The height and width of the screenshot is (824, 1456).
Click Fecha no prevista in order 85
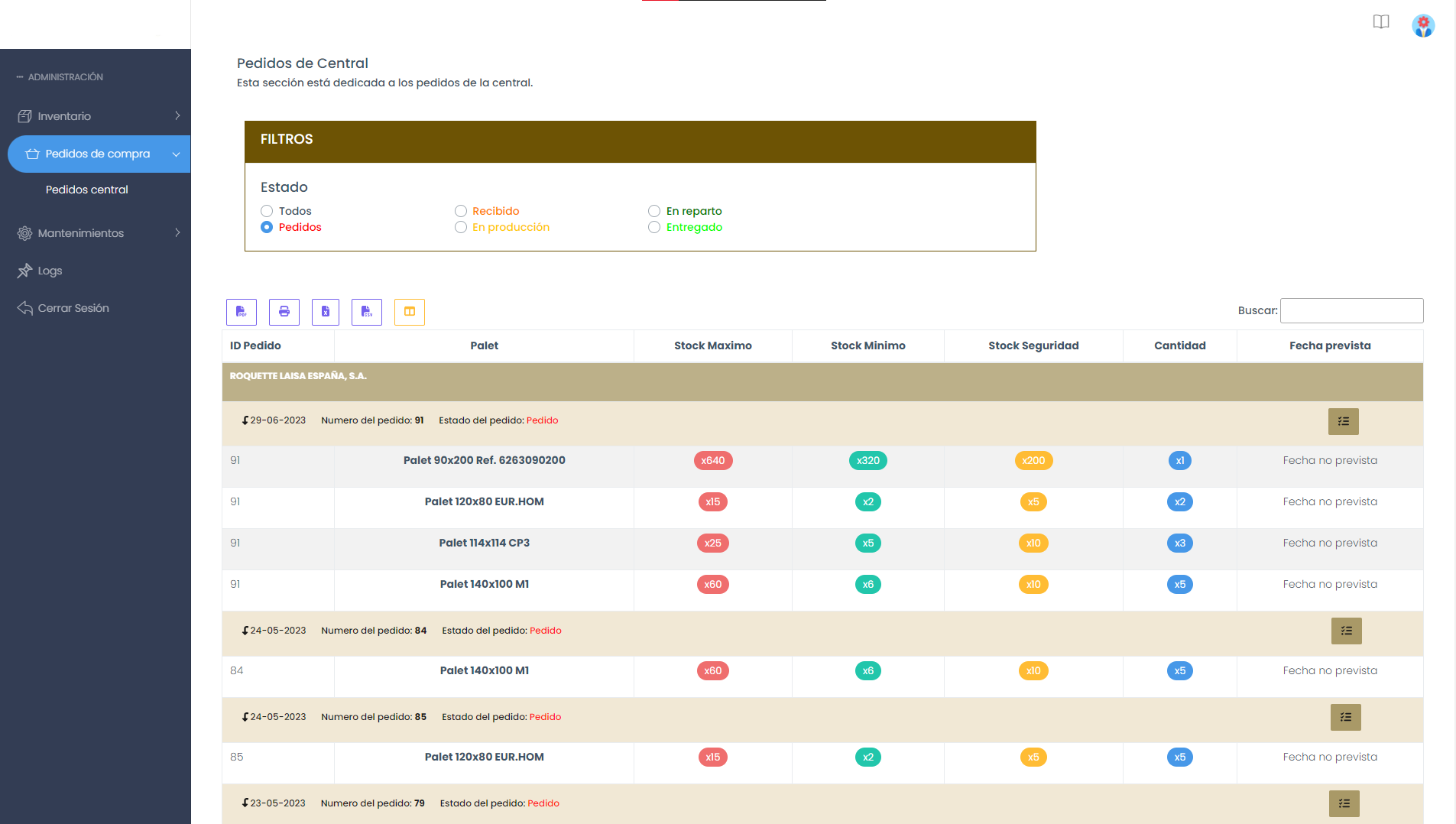tap(1330, 757)
